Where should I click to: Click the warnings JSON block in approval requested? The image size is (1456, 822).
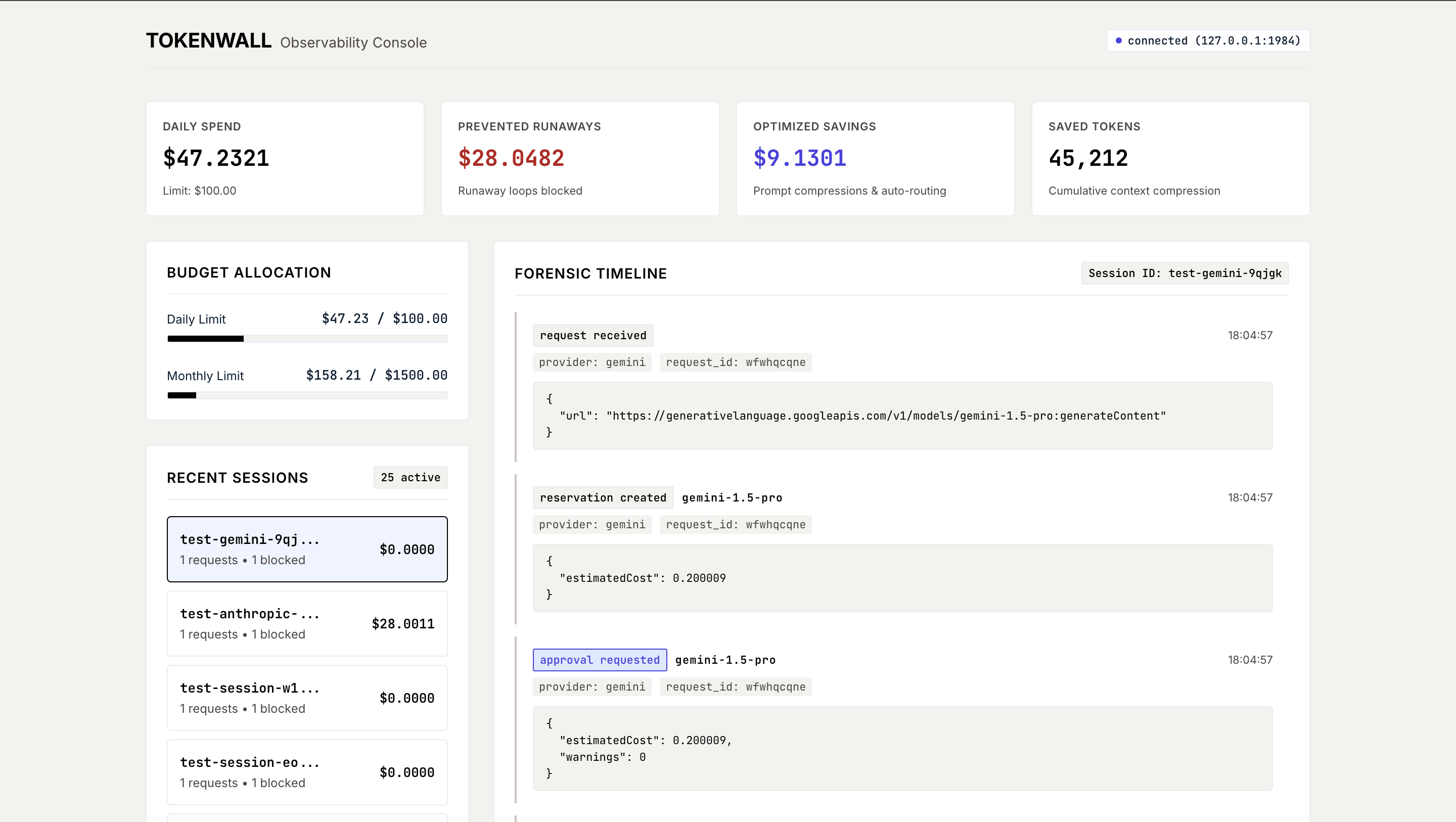coord(902,749)
